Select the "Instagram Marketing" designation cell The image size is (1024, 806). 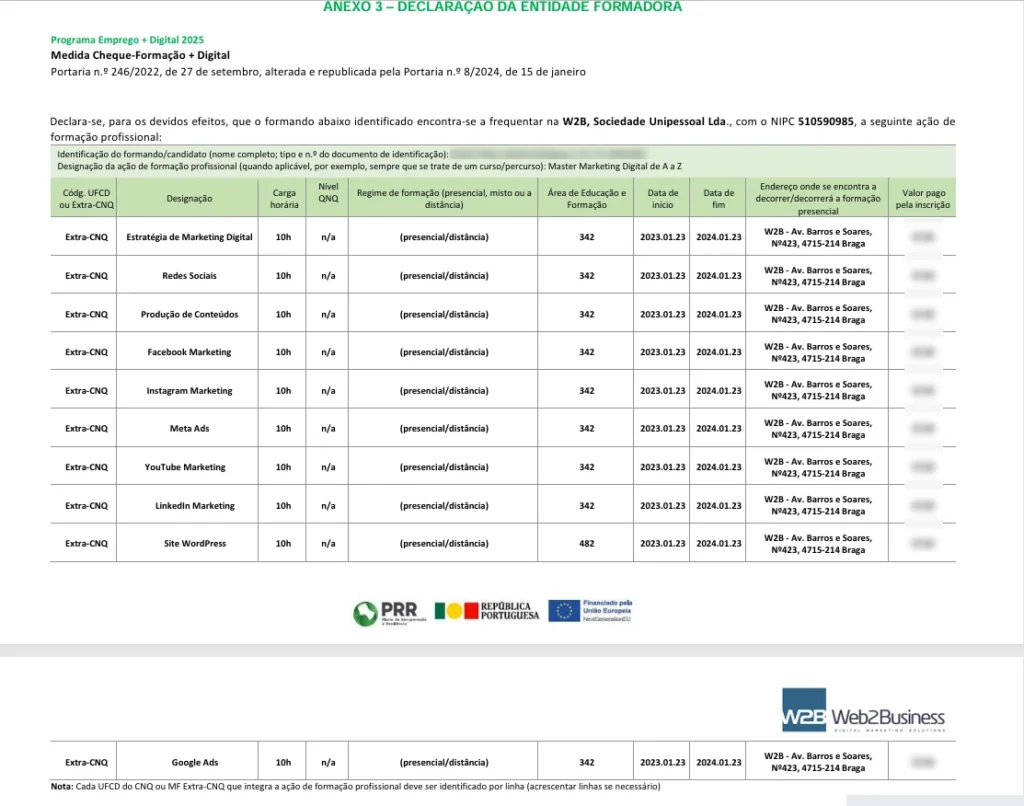189,390
